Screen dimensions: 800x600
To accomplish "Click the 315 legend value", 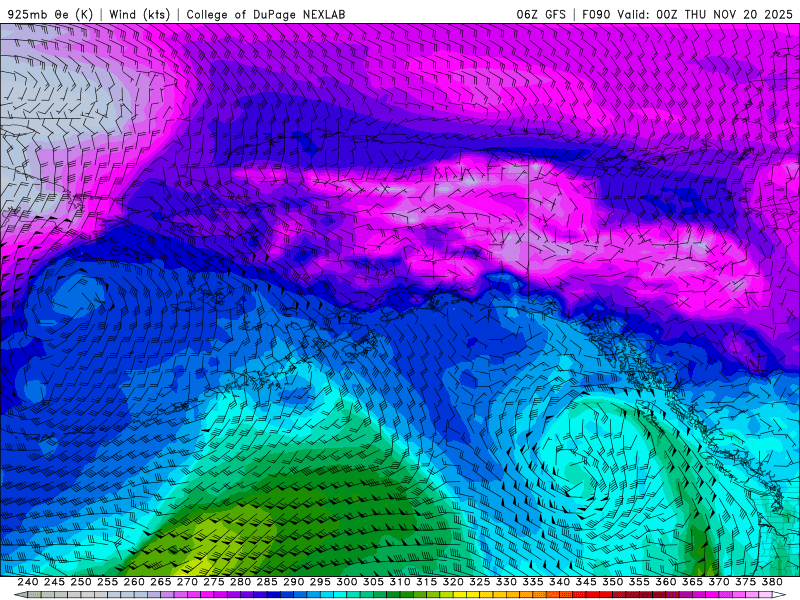I will click(427, 582).
